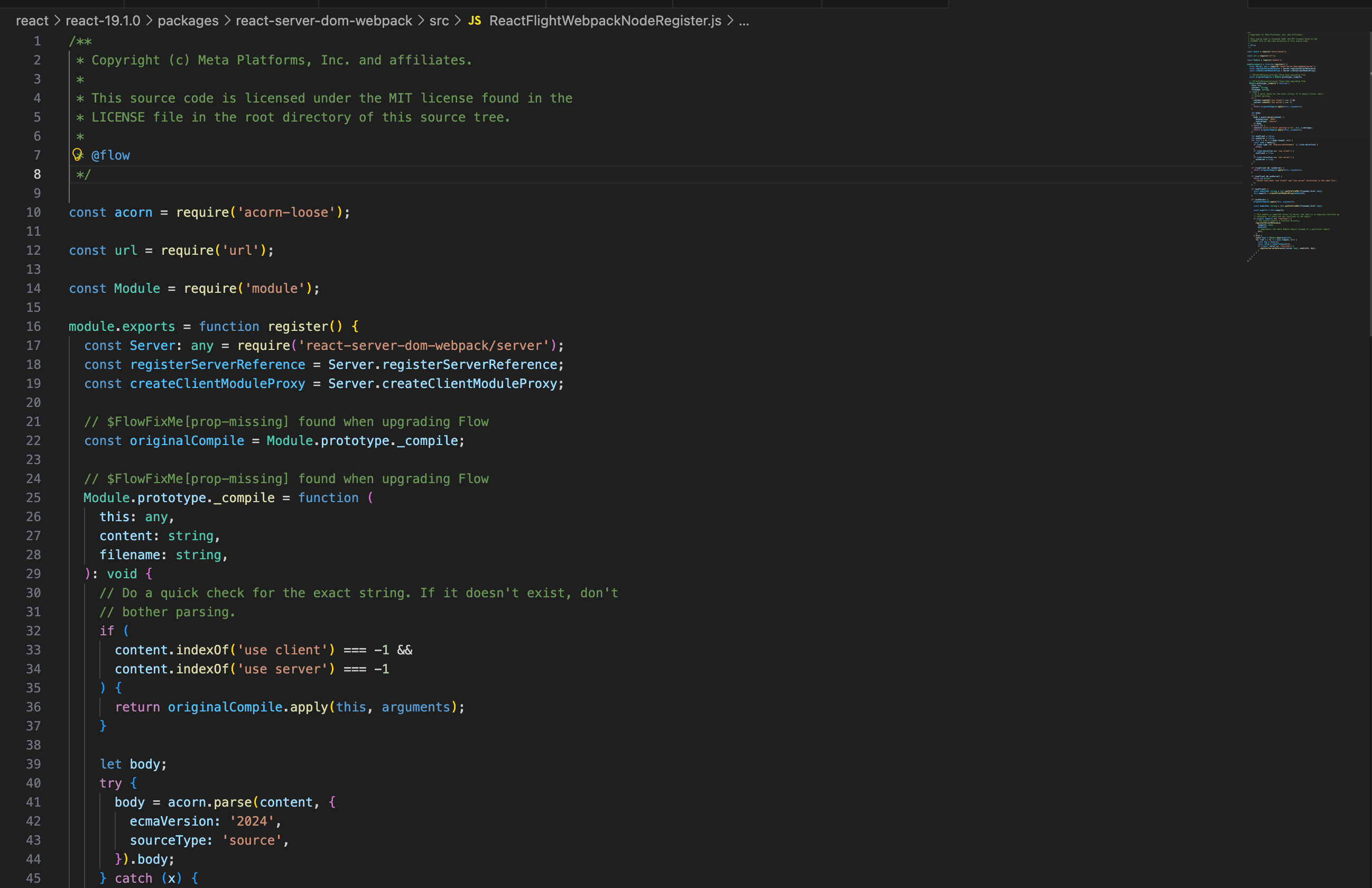
Task: Click line number 40 next to the try block
Action: pyautogui.click(x=33, y=783)
